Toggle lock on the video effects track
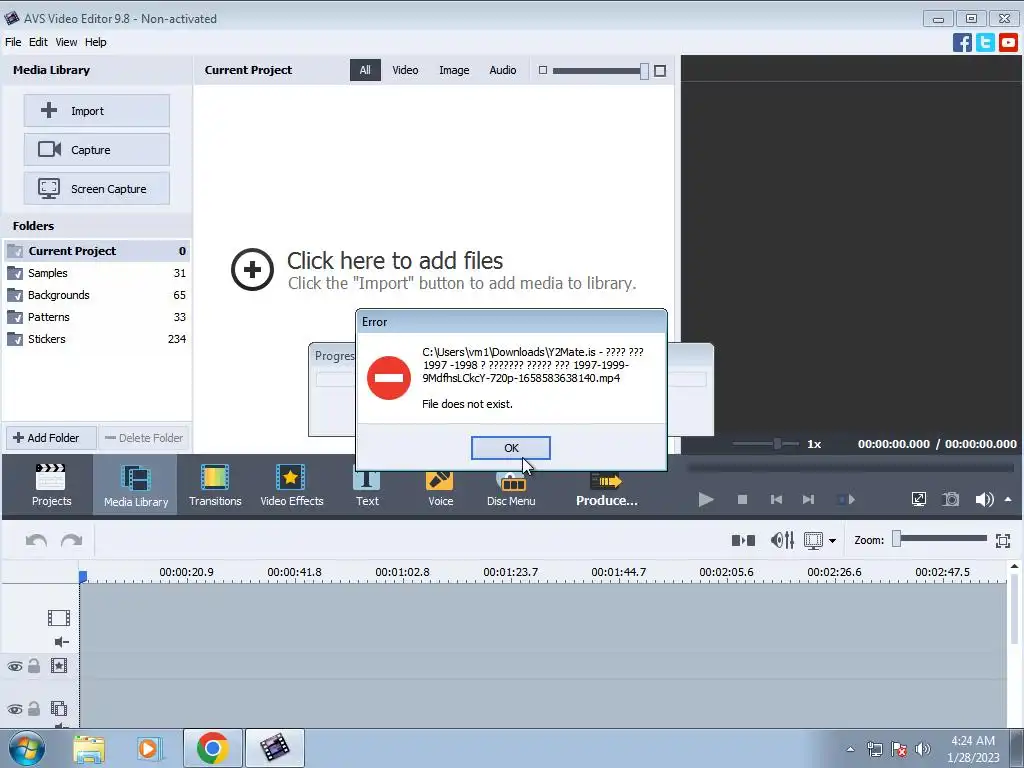This screenshot has height=768, width=1024. 34,665
